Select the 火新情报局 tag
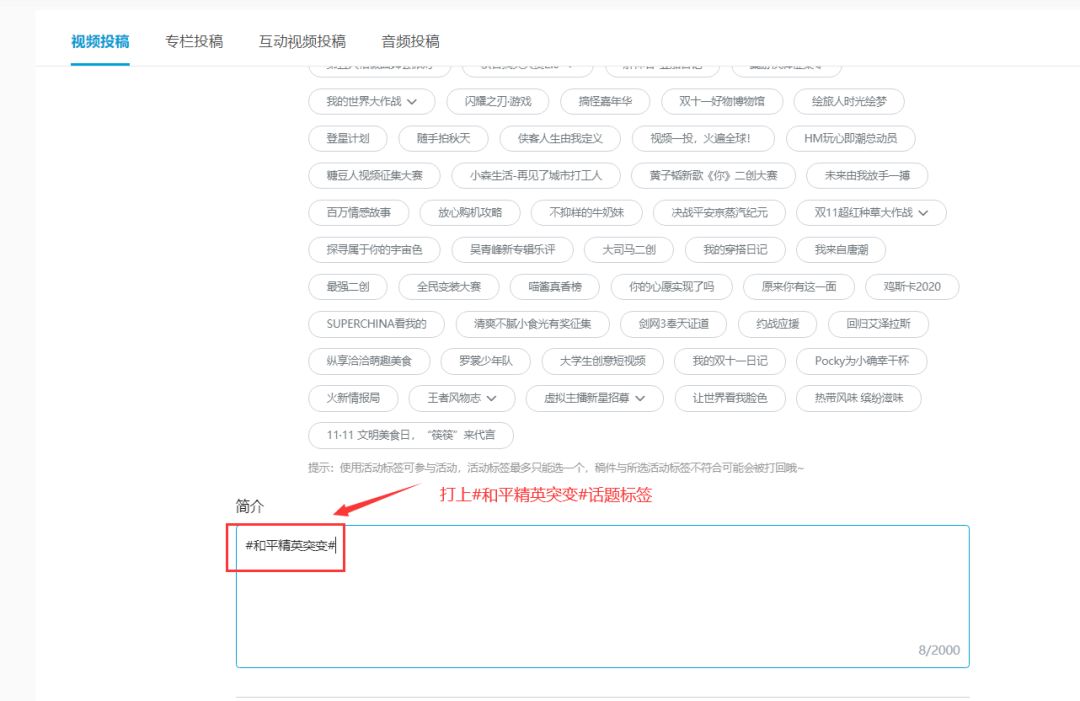 click(x=353, y=398)
